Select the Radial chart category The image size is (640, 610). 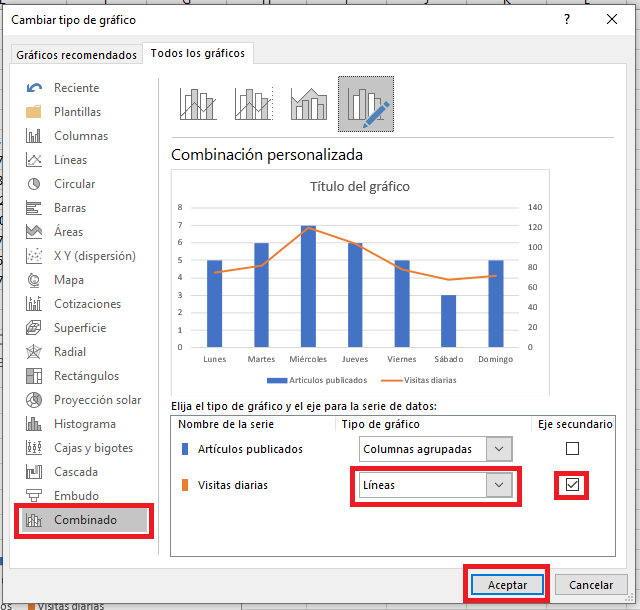click(x=69, y=352)
